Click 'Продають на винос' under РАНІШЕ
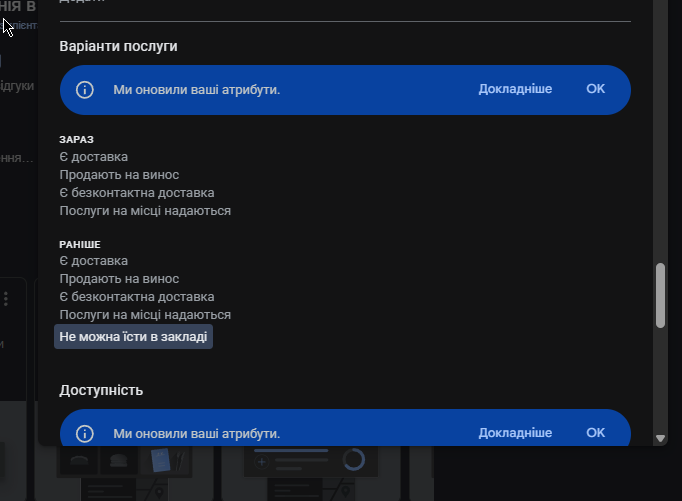The height and width of the screenshot is (501, 682). [119, 279]
